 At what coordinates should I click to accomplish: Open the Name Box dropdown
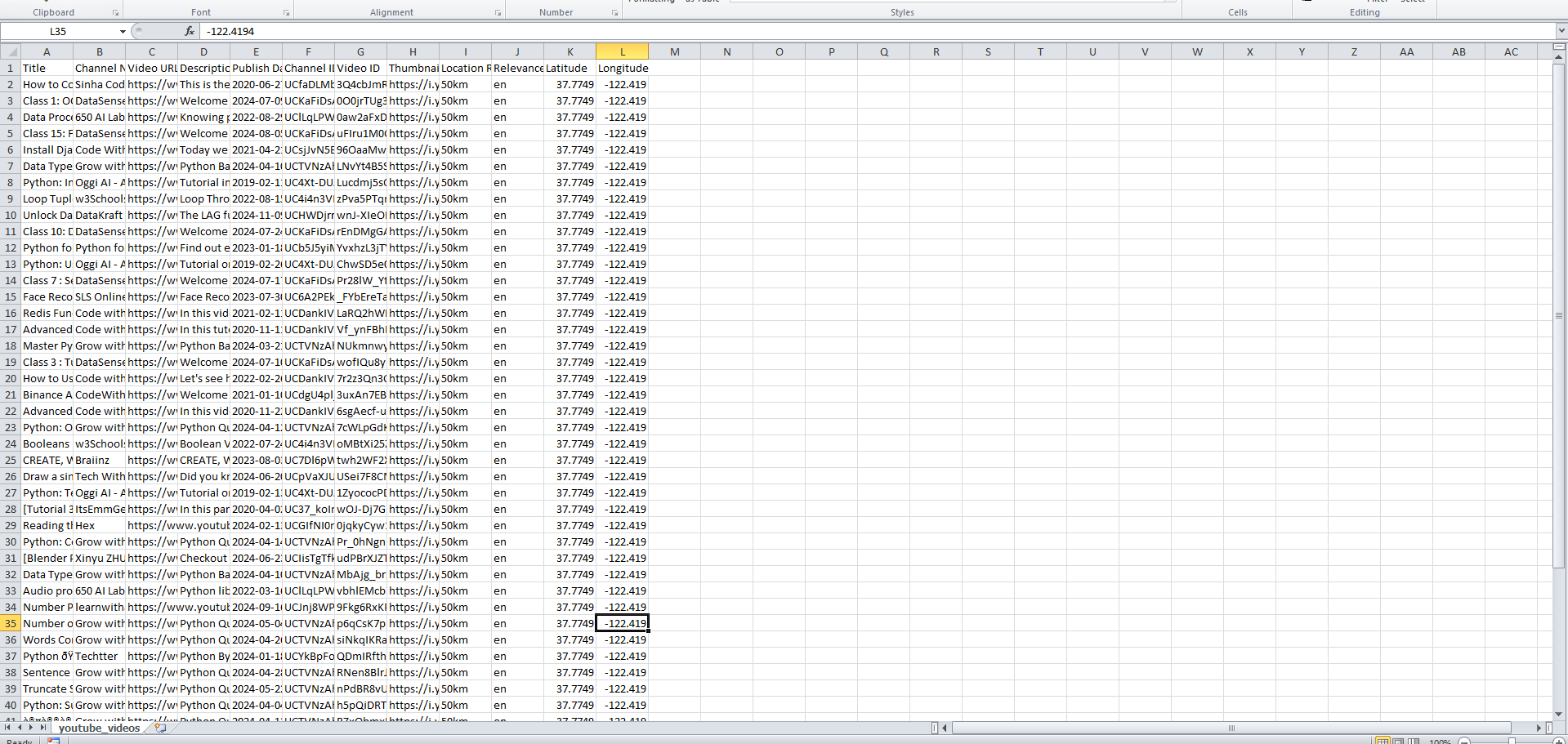123,32
